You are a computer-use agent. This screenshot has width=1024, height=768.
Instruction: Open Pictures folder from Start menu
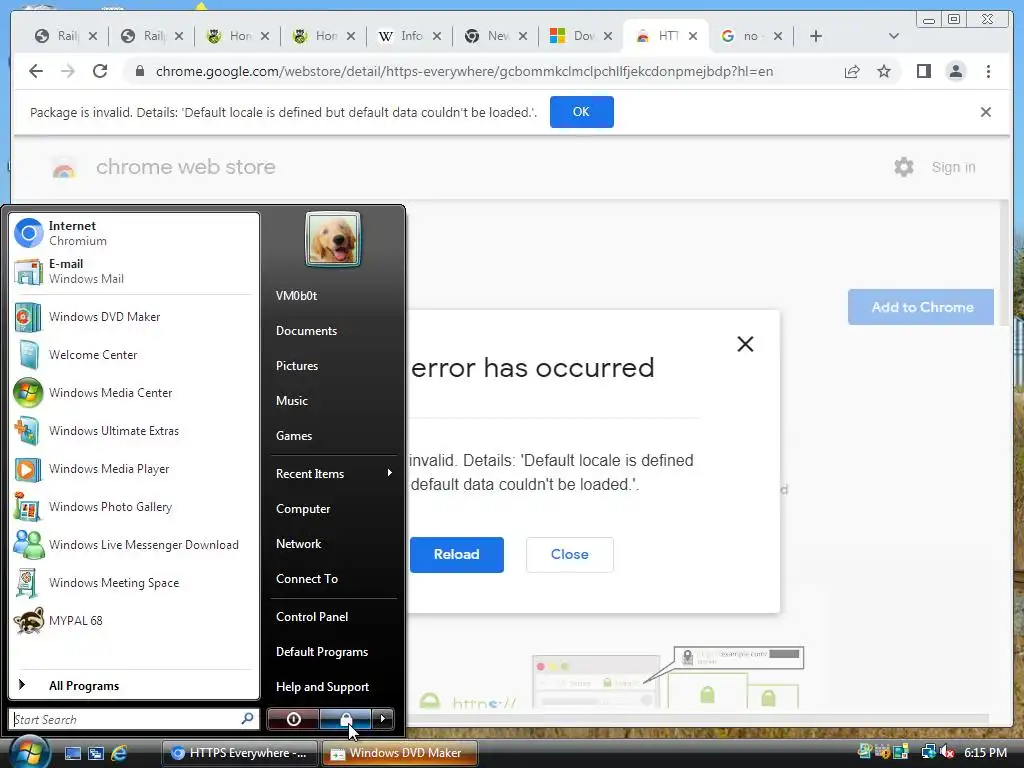click(296, 366)
